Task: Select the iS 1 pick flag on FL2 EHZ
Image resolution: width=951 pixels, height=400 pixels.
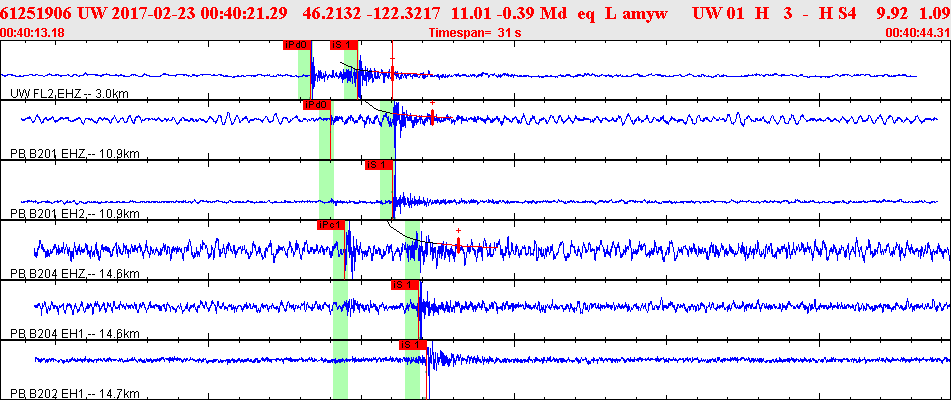Action: coord(344,45)
